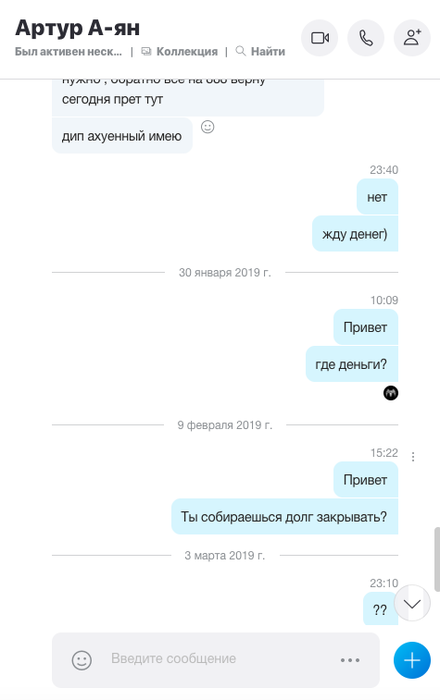This screenshot has width=440, height=700.
Task: Click the chat vertical scrollbar
Action: click(437, 559)
